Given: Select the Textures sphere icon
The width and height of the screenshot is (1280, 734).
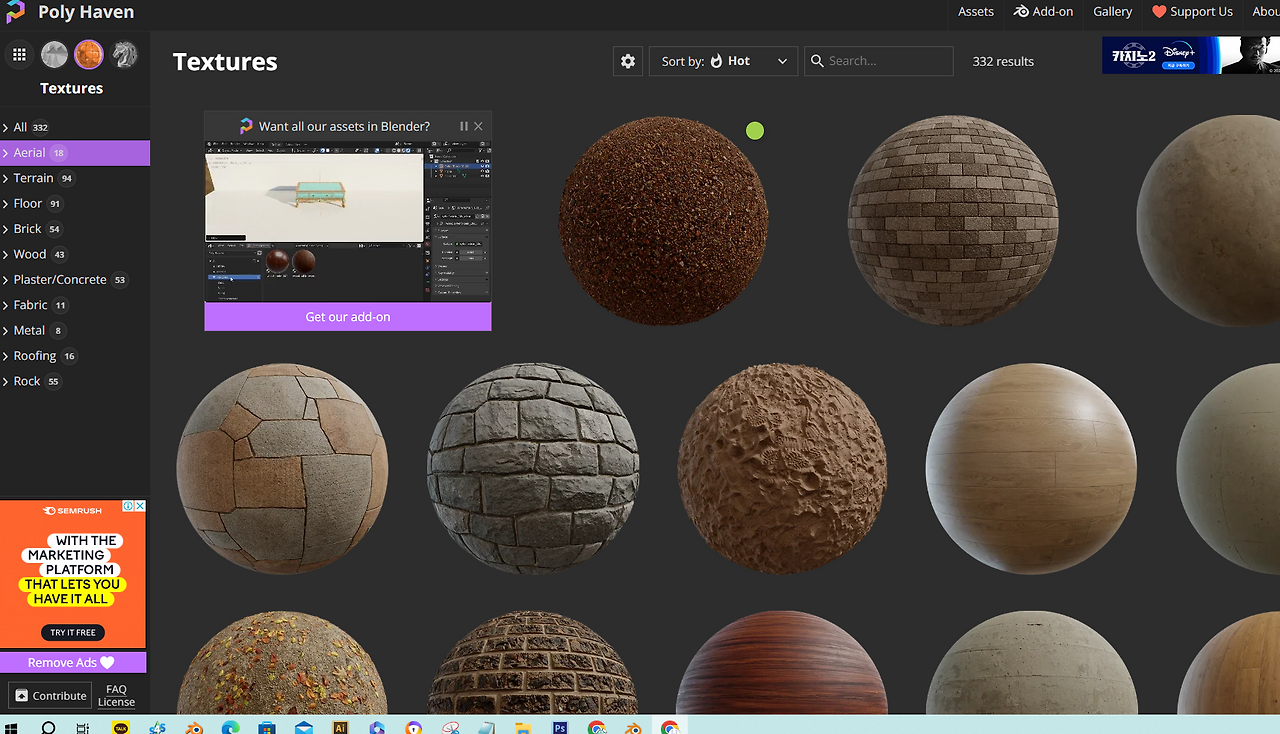Looking at the screenshot, I should click(89, 55).
